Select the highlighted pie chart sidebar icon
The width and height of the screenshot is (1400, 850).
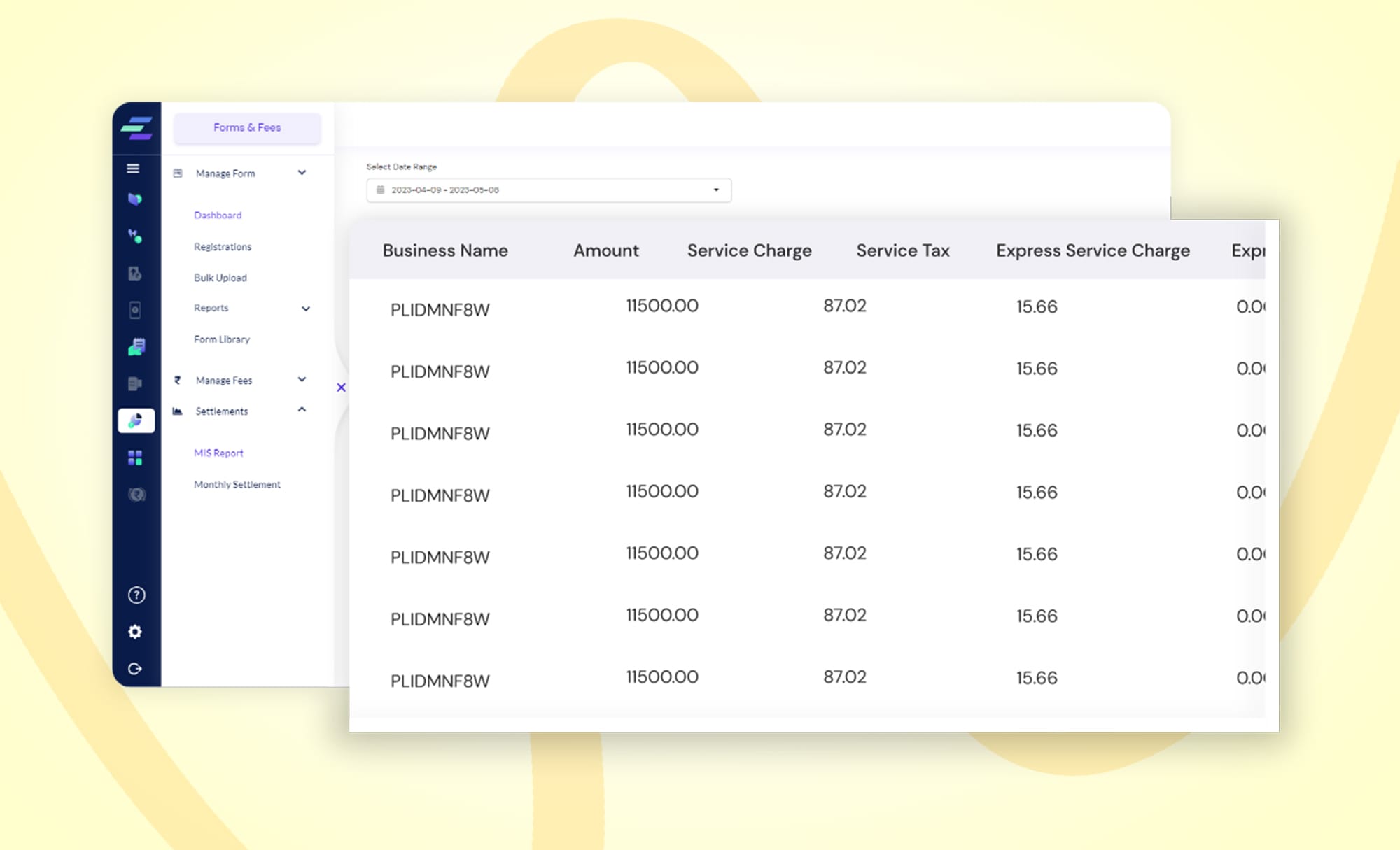pos(136,420)
